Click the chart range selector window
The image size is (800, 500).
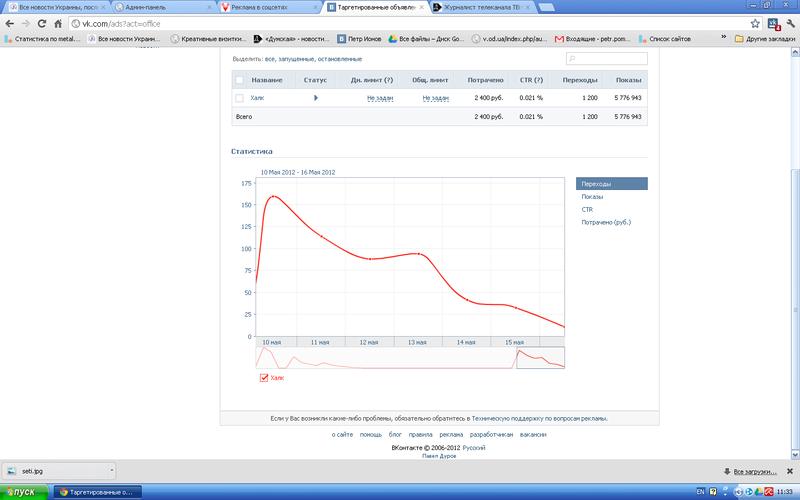[540, 358]
